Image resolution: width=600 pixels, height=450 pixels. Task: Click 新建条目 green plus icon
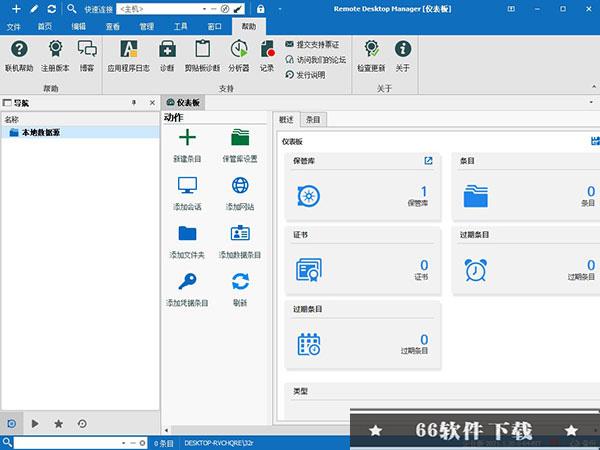(187, 137)
